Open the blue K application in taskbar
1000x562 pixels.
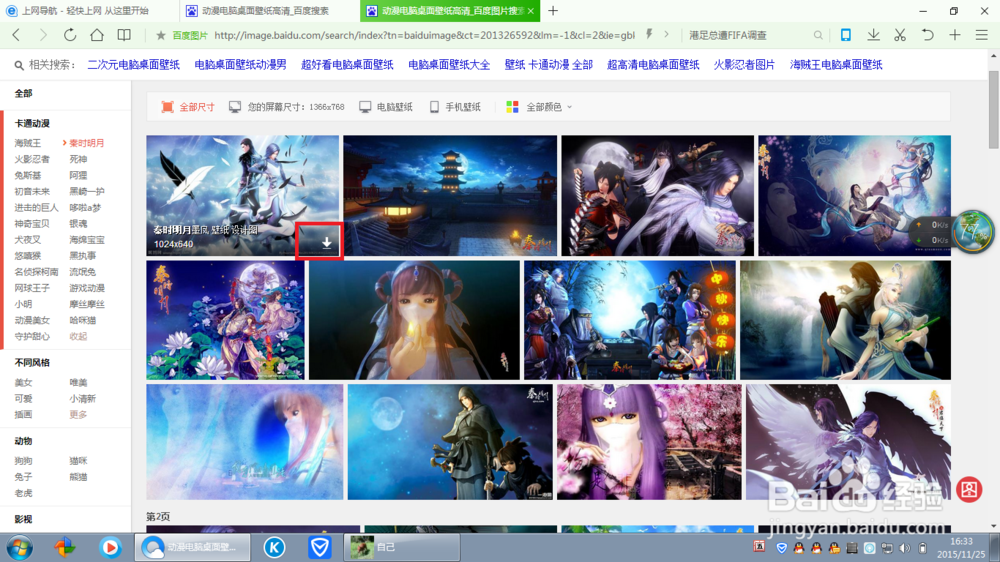[274, 547]
